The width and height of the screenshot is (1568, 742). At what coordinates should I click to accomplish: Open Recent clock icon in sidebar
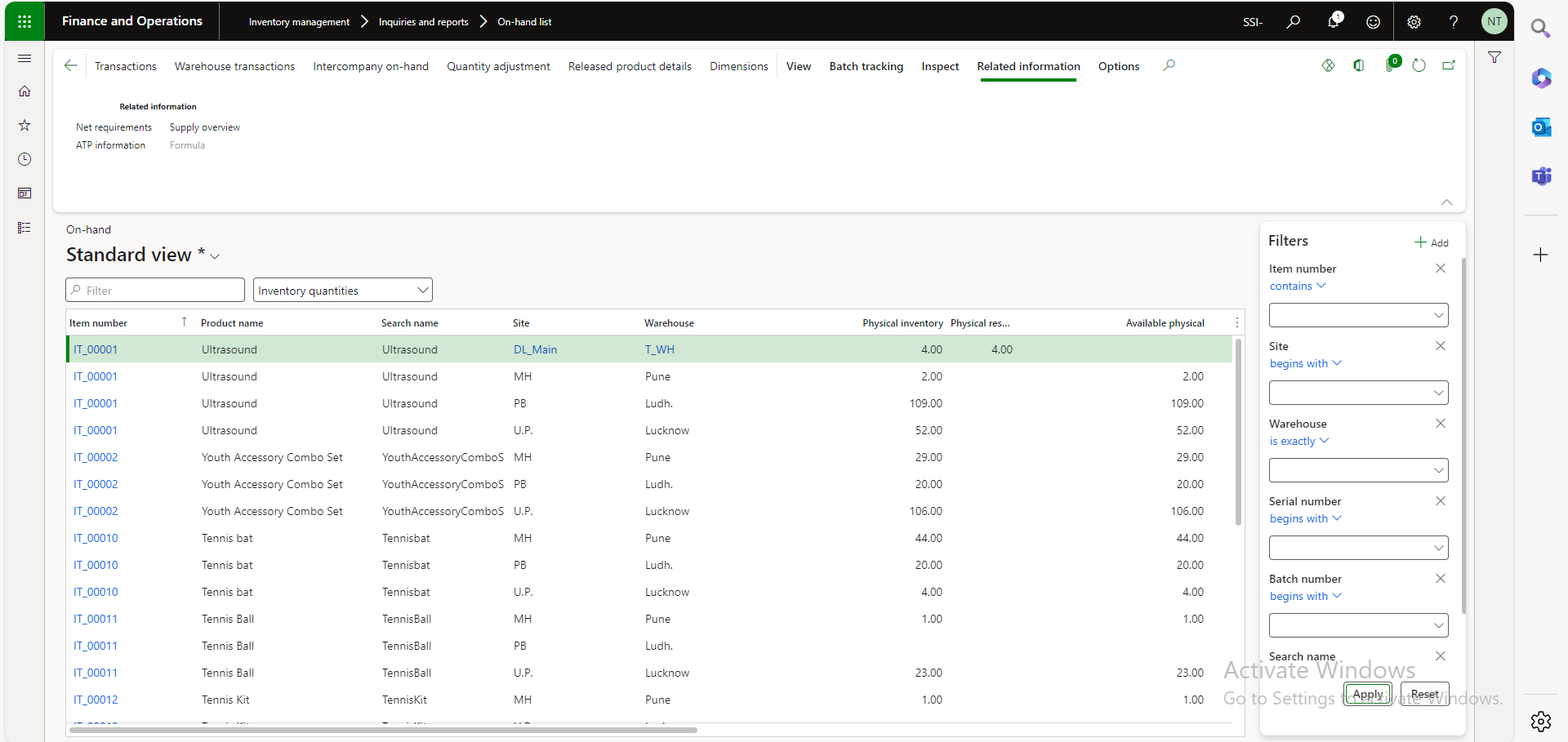tap(24, 159)
